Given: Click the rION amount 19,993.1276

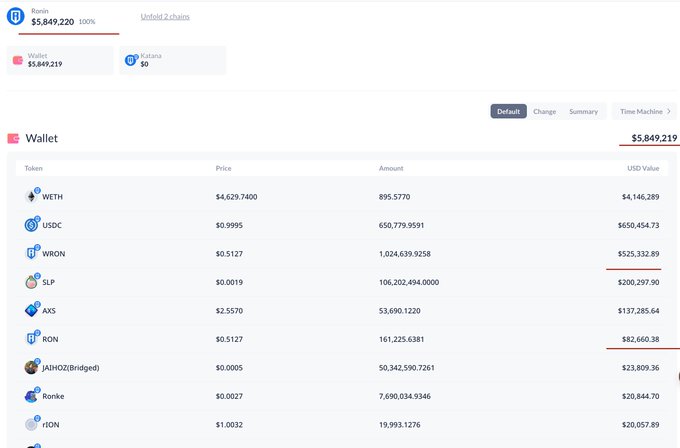Looking at the screenshot, I should point(399,425).
